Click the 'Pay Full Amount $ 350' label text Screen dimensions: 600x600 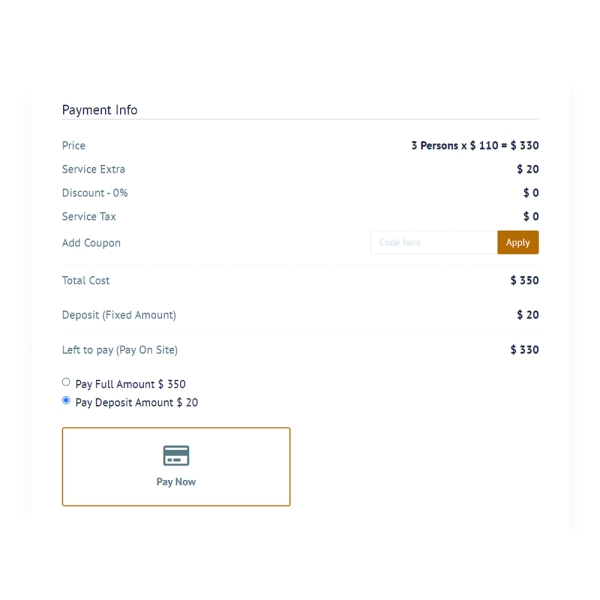pyautogui.click(x=130, y=384)
